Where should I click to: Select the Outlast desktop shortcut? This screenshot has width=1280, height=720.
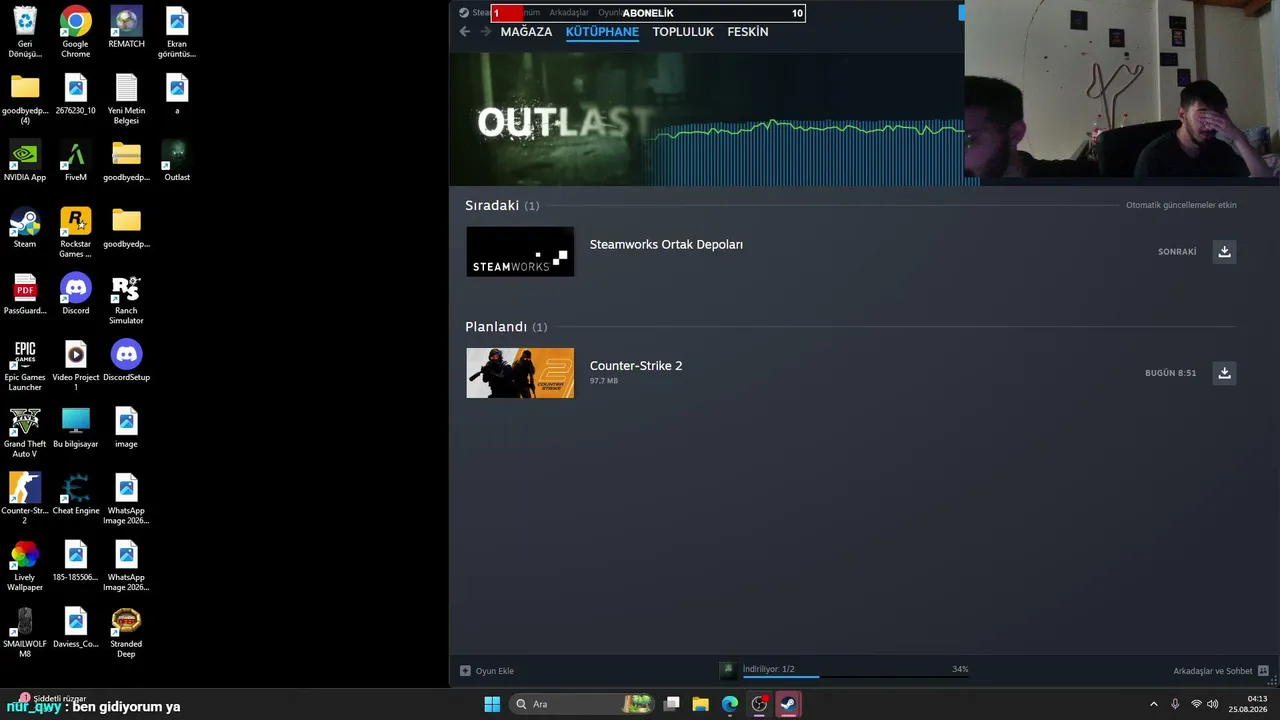pos(177,160)
